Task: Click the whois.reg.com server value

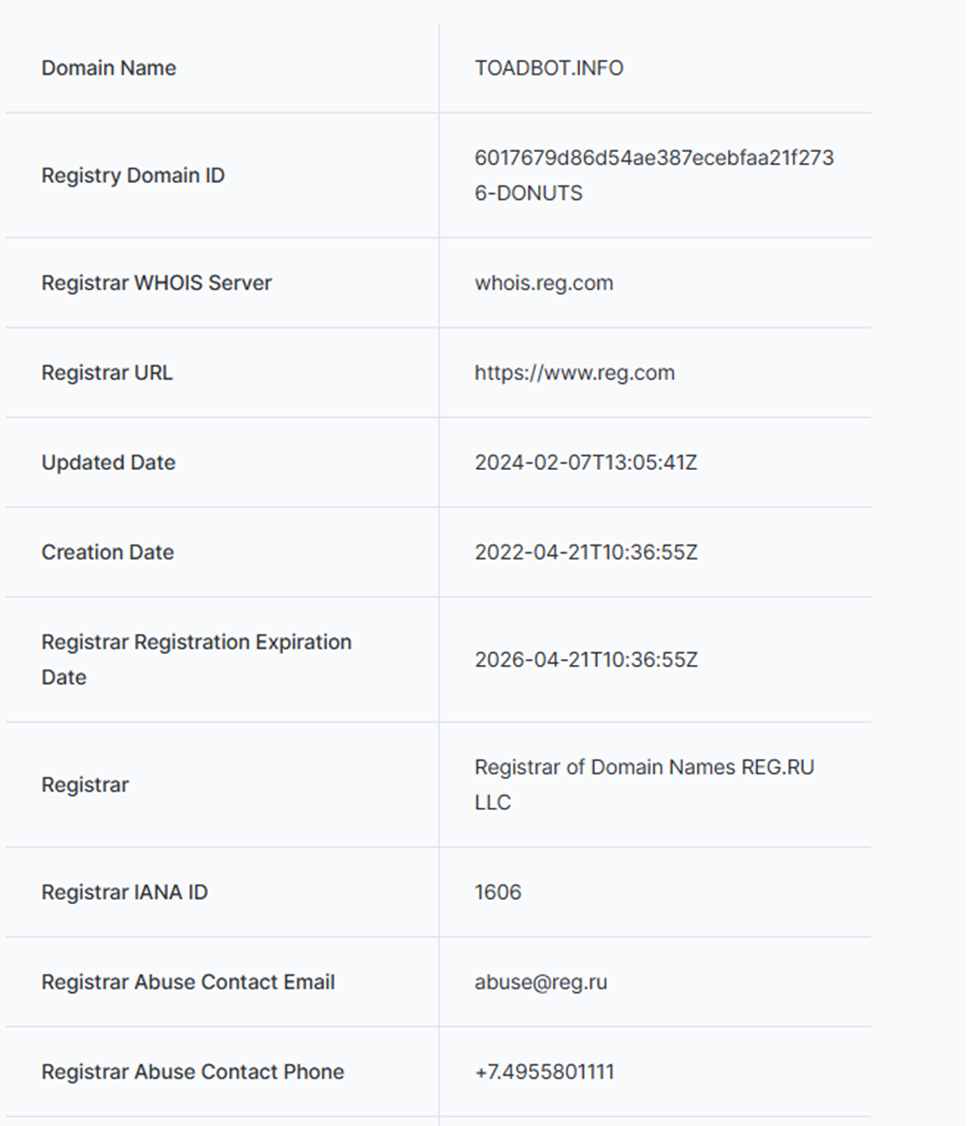Action: pos(543,283)
